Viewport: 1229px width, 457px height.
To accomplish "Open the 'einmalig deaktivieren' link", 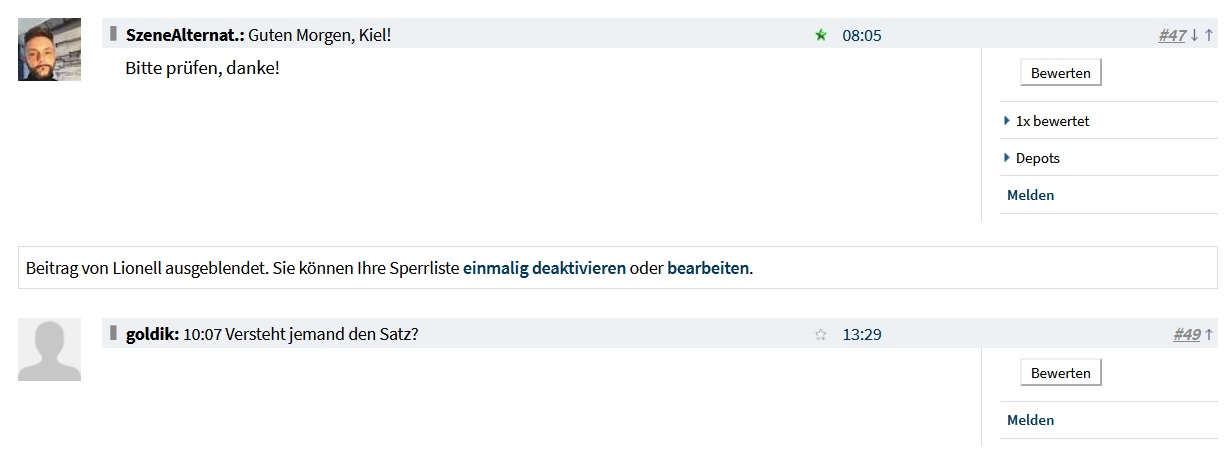I will coord(544,268).
